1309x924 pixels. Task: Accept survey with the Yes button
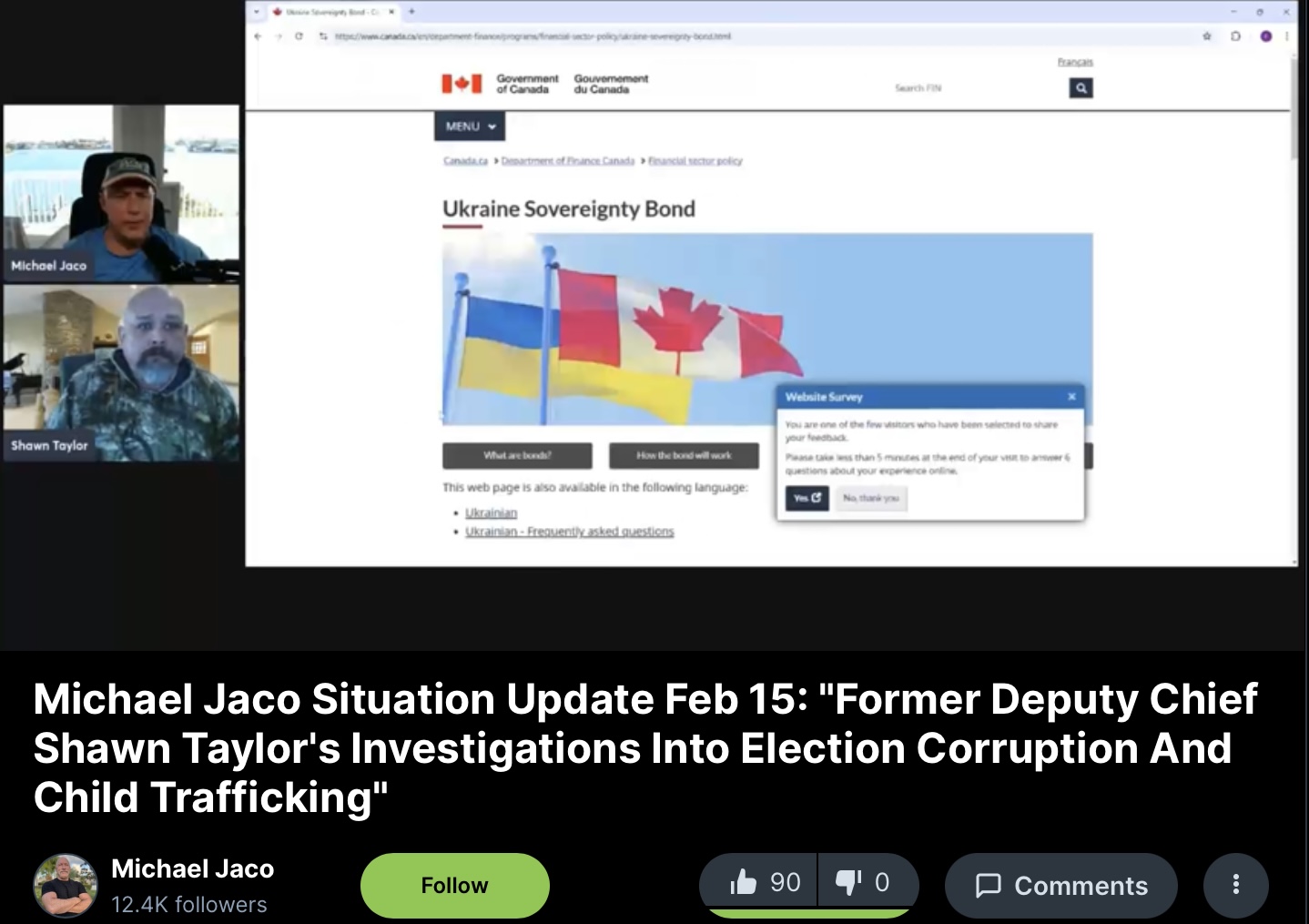coord(807,498)
